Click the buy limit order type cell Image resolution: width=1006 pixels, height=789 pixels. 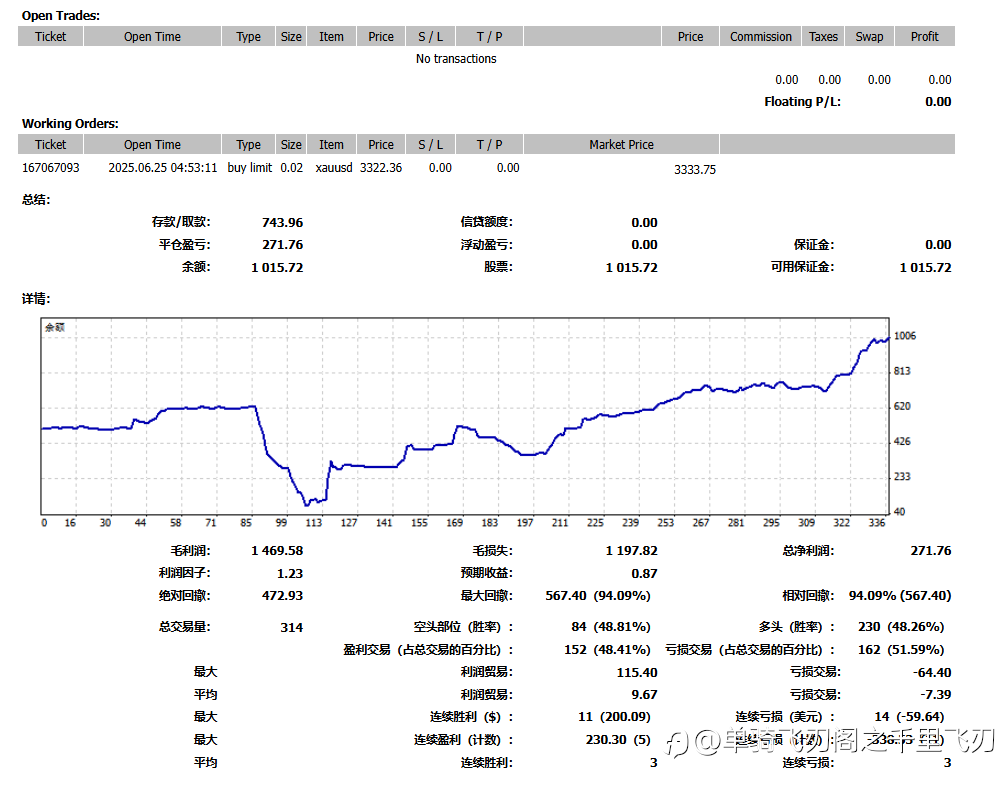pos(249,168)
